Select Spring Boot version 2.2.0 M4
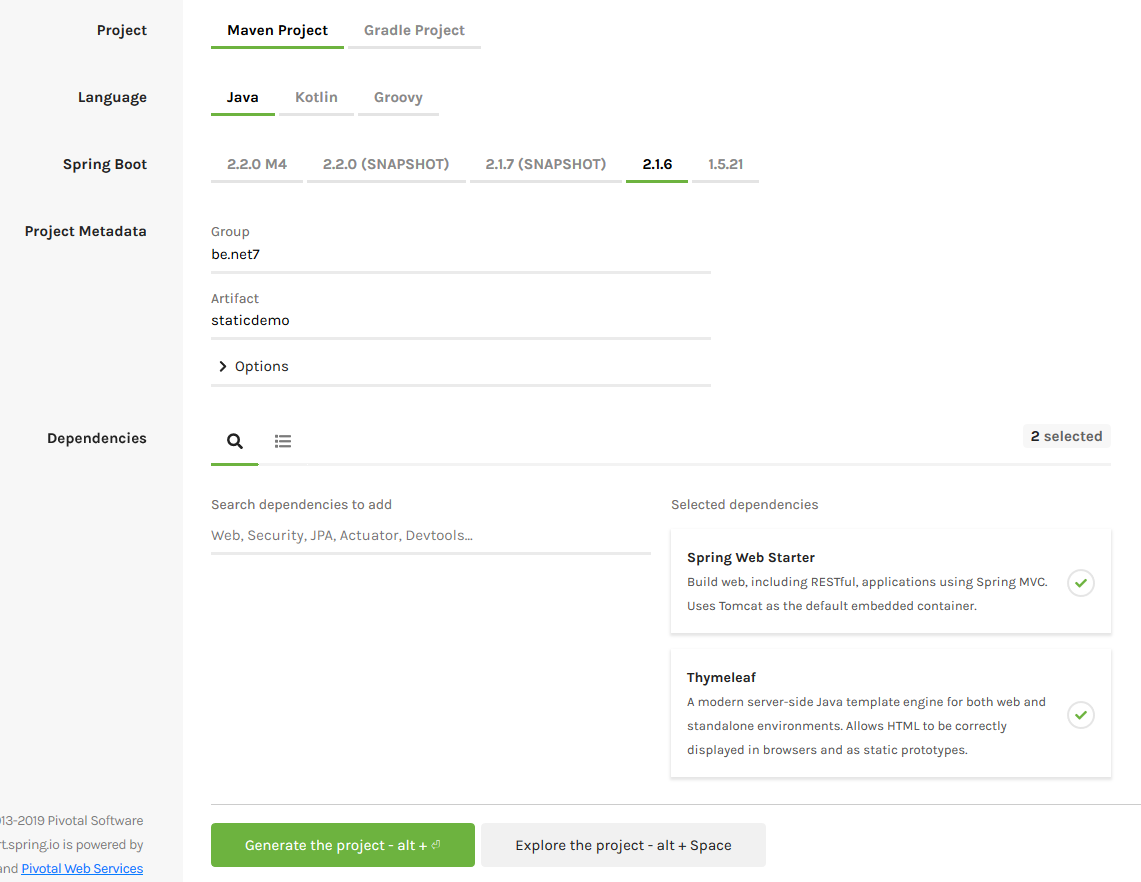 pyautogui.click(x=257, y=165)
